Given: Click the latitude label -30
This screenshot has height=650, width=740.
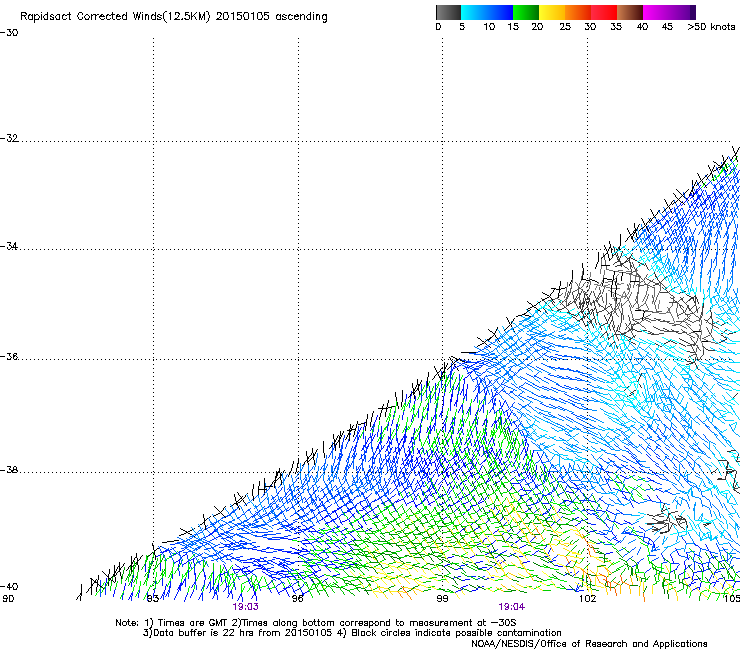Looking at the screenshot, I should 9,33.
